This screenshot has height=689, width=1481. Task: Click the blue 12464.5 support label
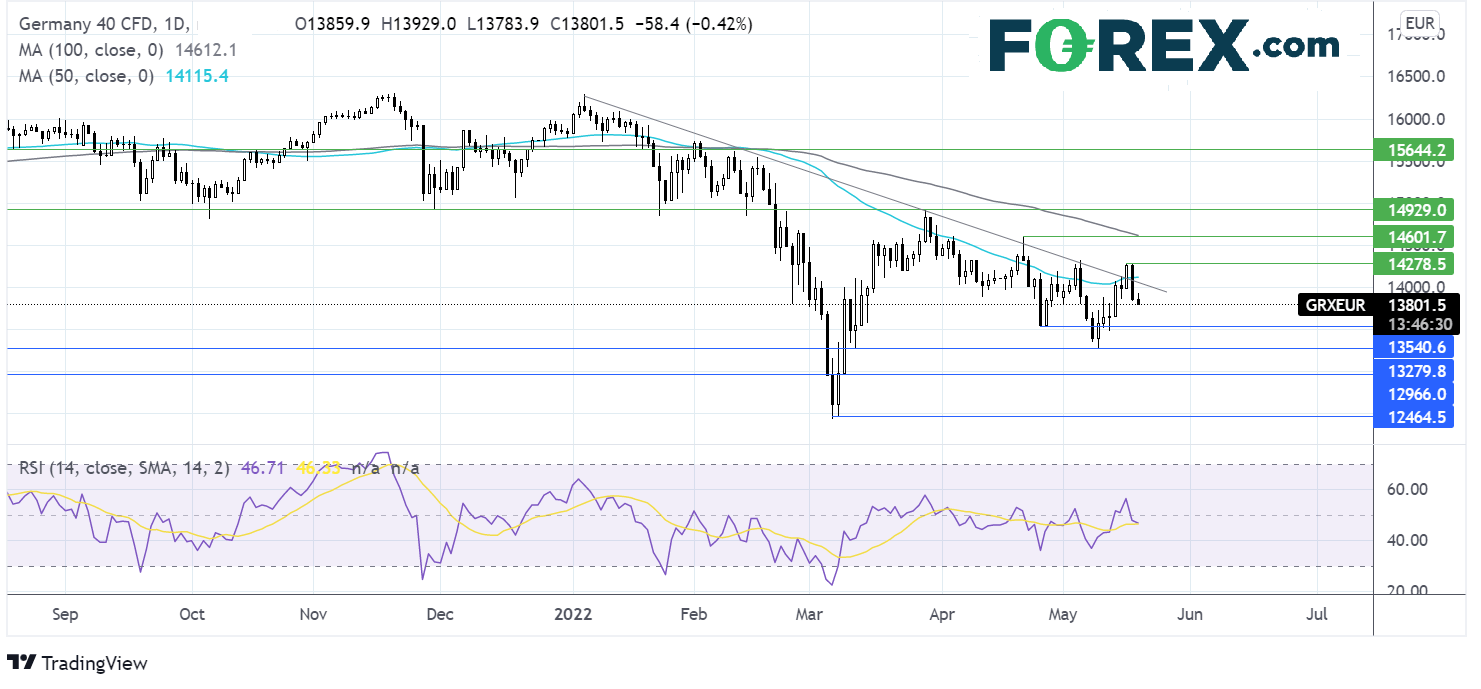coord(1416,417)
